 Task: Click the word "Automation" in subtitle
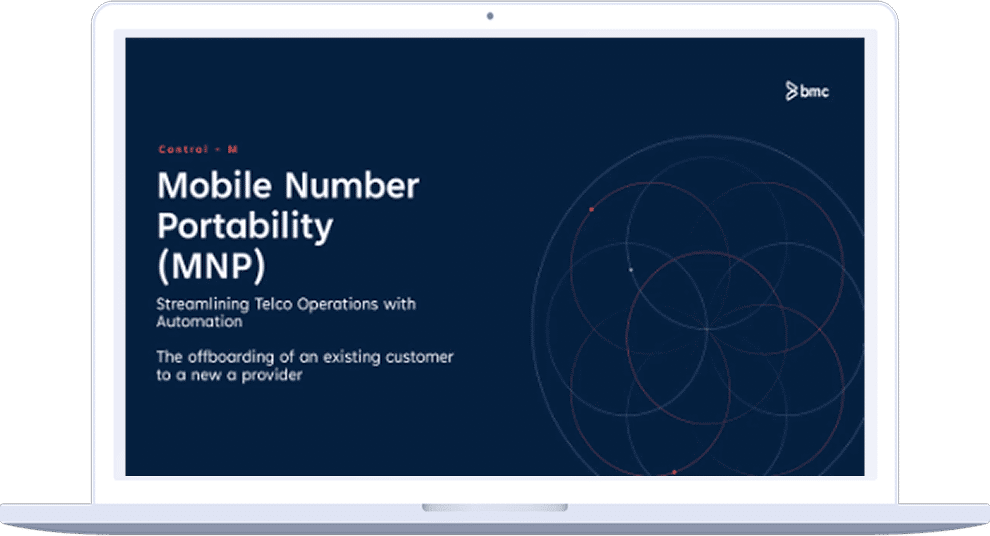coord(199,322)
